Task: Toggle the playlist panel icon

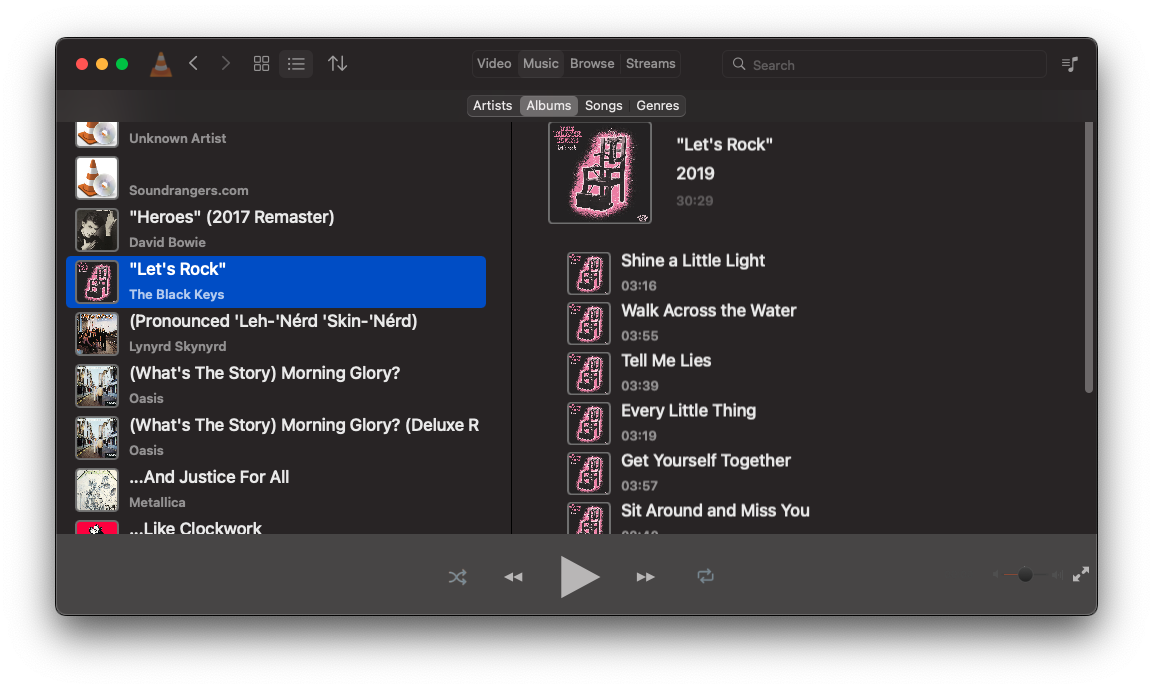Action: point(1070,65)
